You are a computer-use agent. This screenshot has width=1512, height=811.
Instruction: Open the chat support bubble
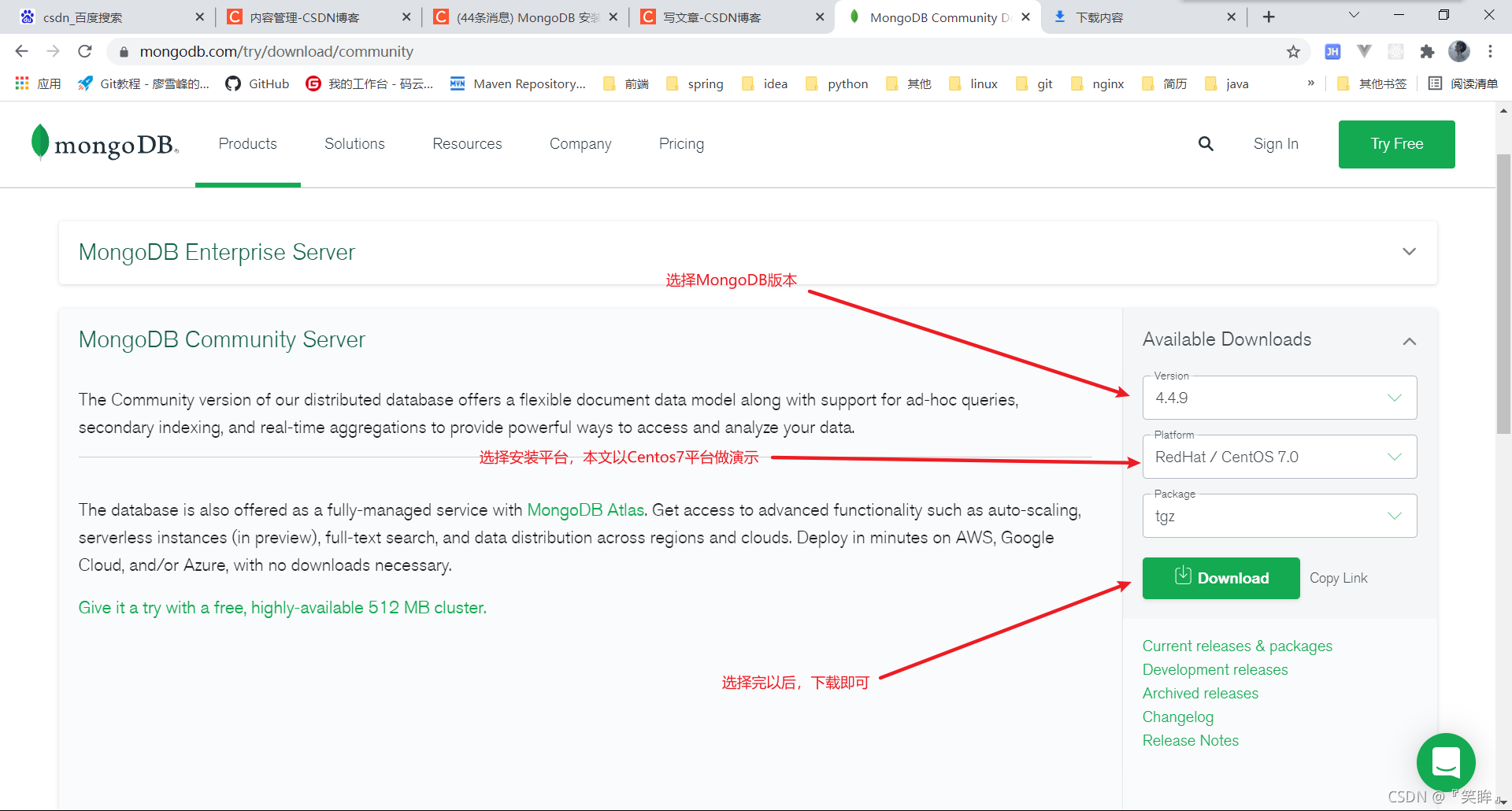coord(1446,762)
